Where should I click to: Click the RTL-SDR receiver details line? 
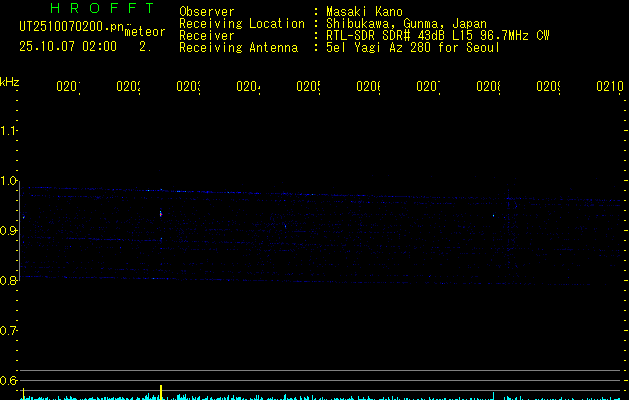437,35
